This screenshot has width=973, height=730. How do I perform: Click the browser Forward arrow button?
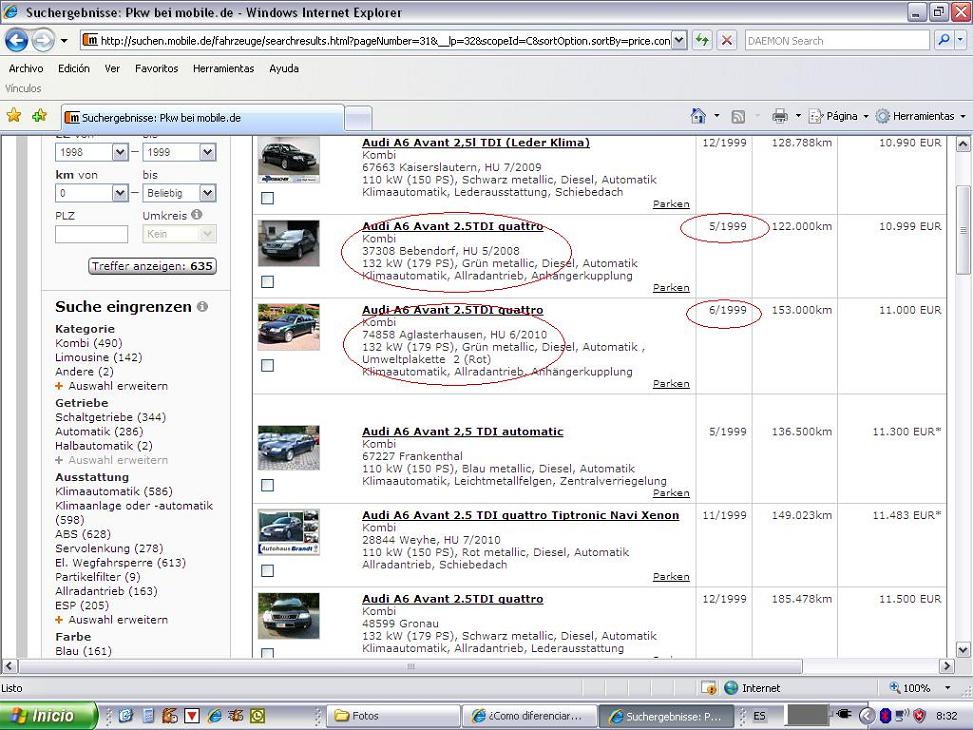[43, 41]
